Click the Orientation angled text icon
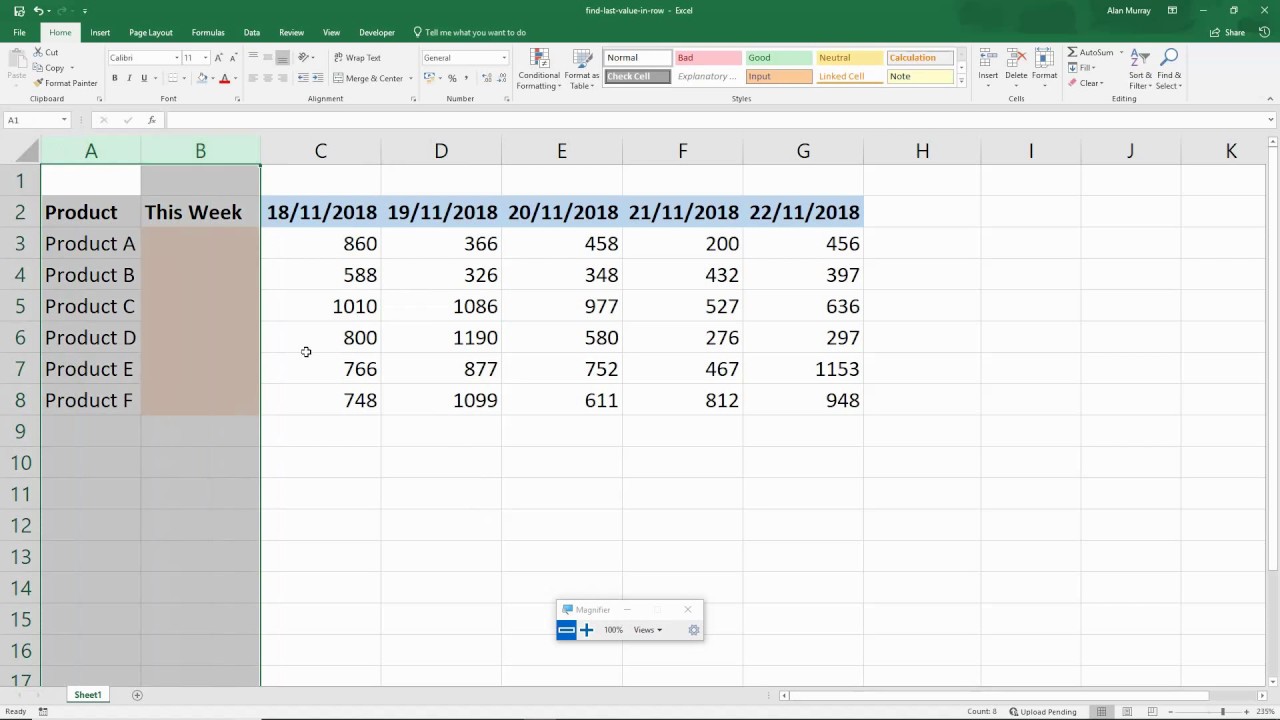1280x720 pixels. pyautogui.click(x=304, y=57)
